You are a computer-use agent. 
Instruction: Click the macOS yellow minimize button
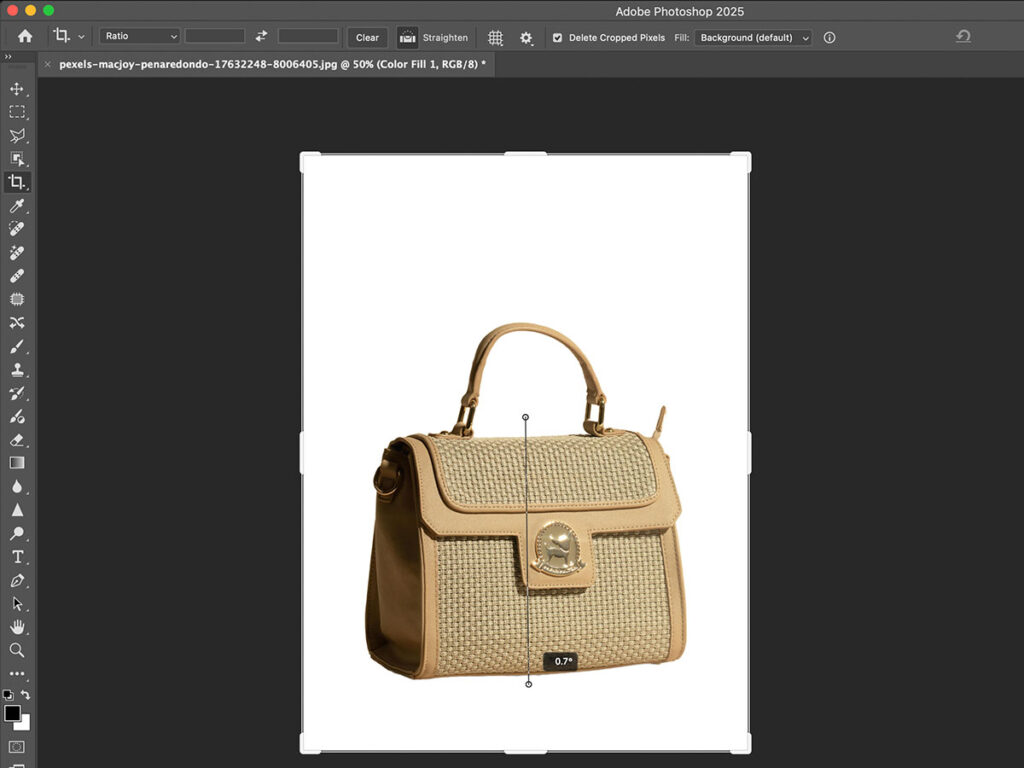coord(30,10)
